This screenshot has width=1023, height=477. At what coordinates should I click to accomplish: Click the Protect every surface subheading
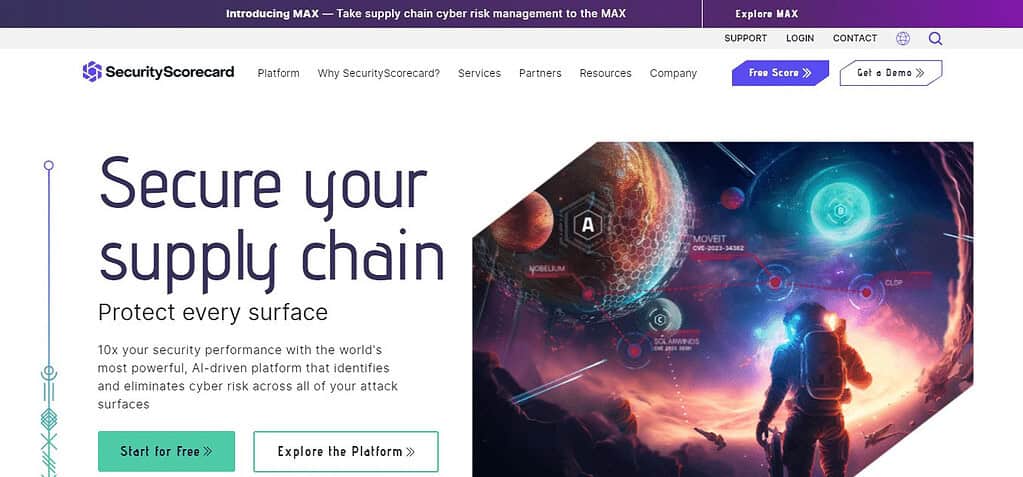[213, 312]
